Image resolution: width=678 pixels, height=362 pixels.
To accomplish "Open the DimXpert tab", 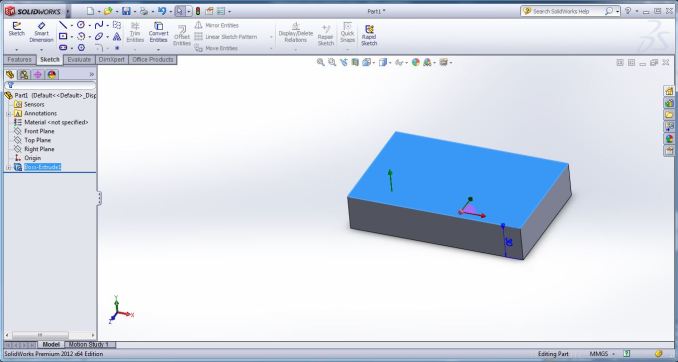I will pos(112,60).
